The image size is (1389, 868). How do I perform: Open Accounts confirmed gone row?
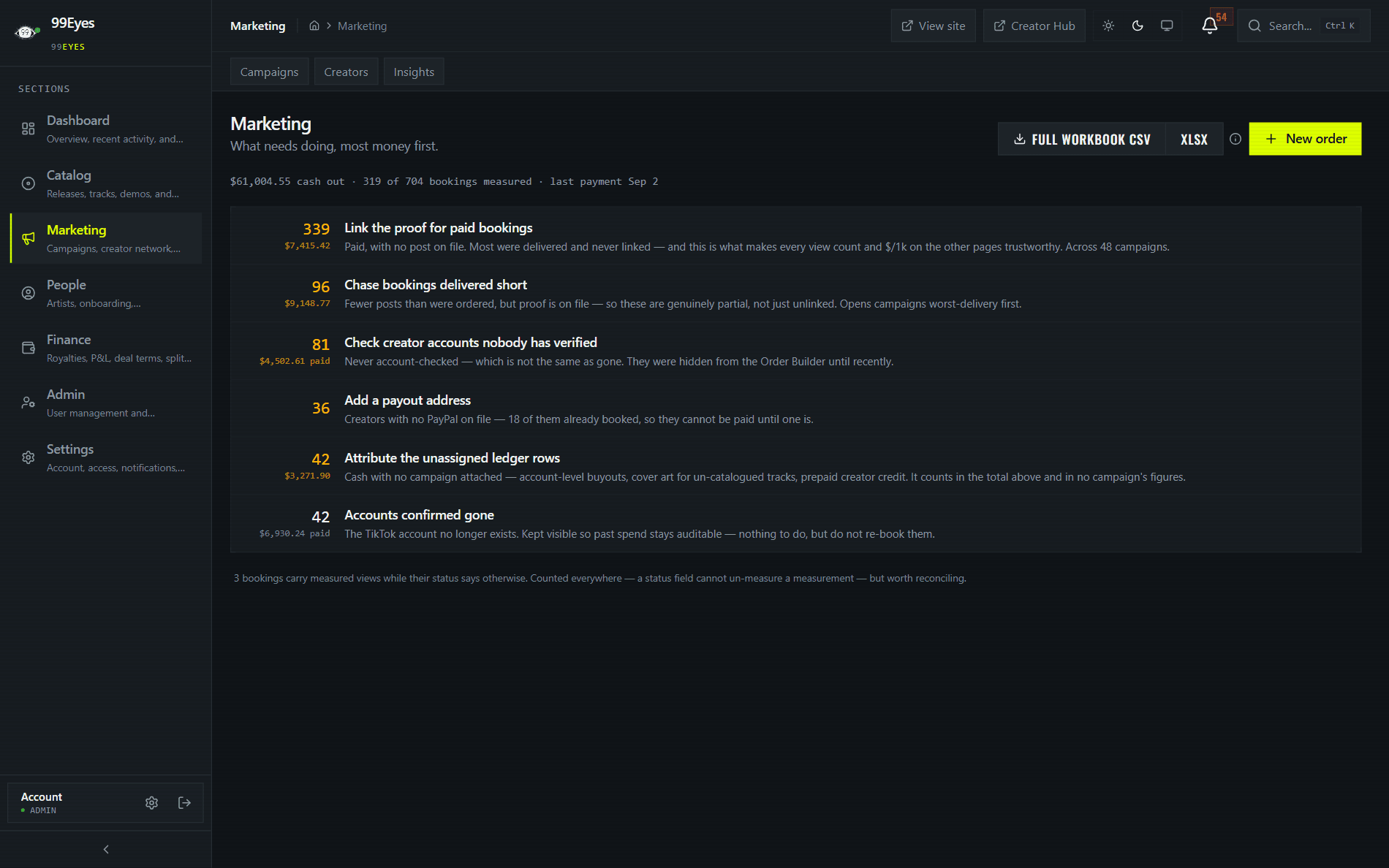point(795,523)
